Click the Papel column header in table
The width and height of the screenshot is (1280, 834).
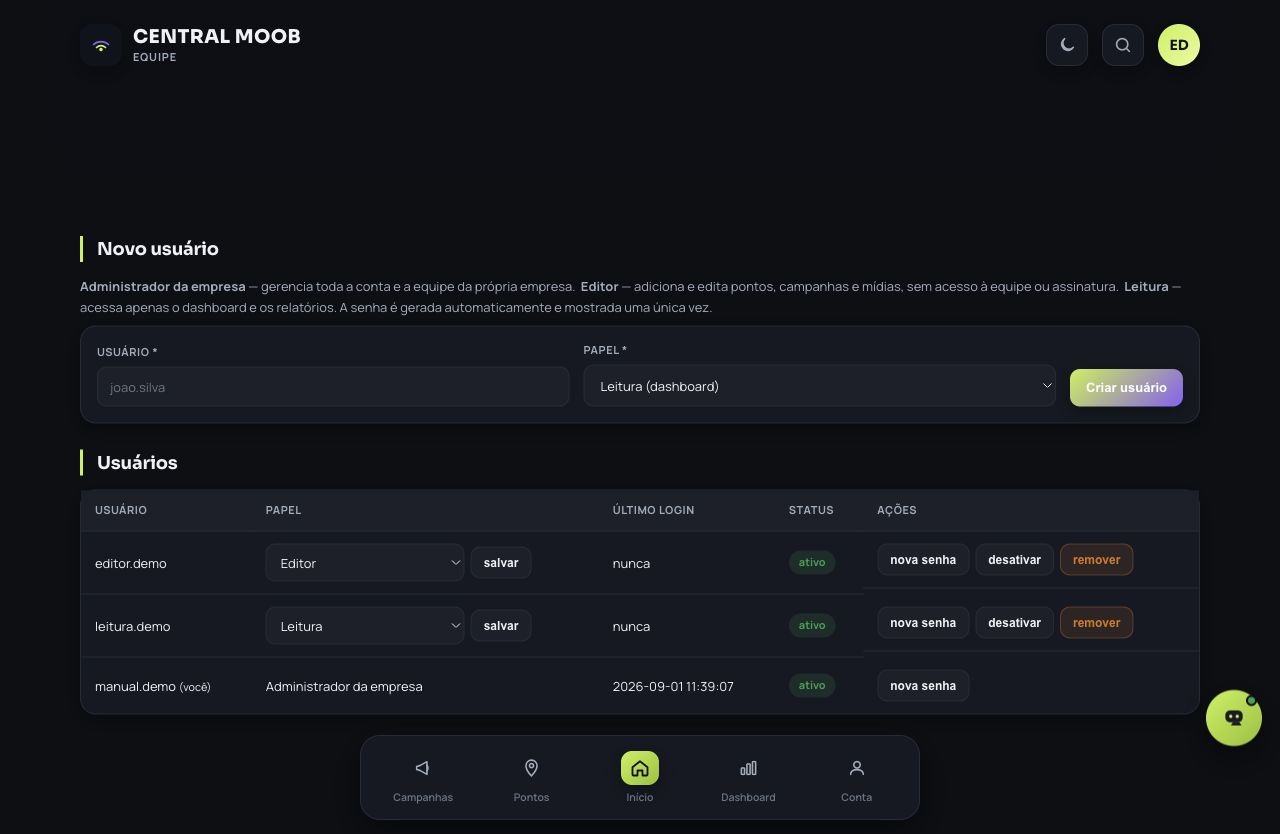[283, 510]
